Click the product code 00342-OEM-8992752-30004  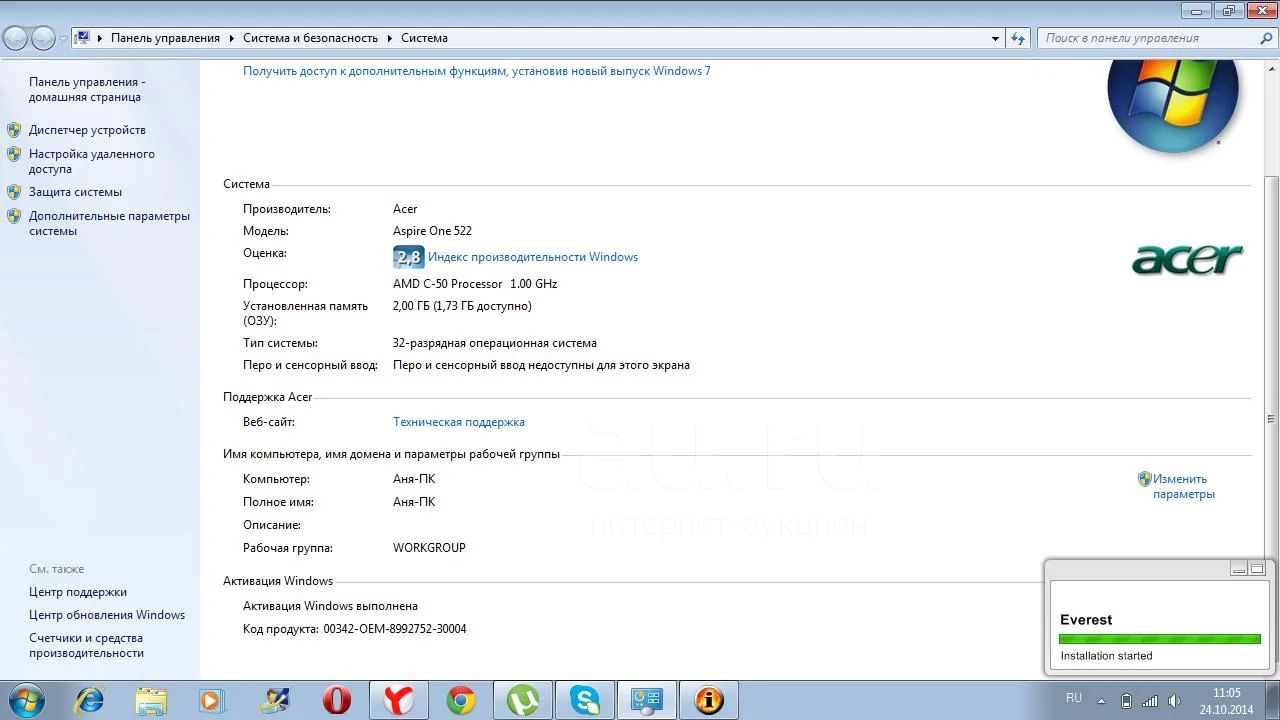[395, 629]
